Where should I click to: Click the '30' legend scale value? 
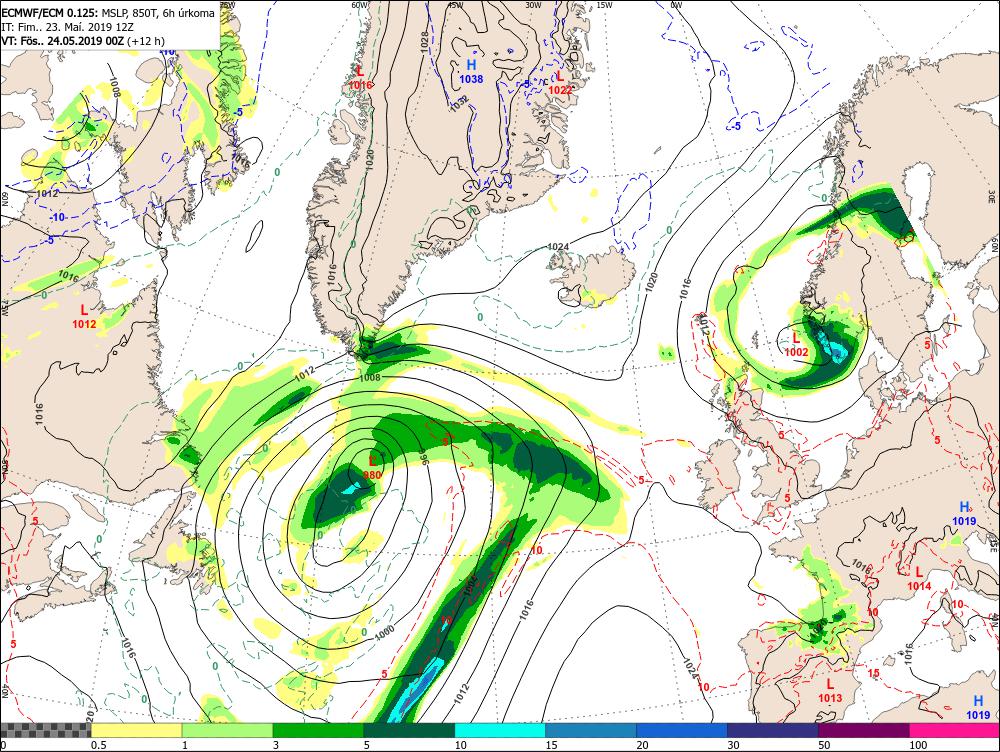click(733, 745)
